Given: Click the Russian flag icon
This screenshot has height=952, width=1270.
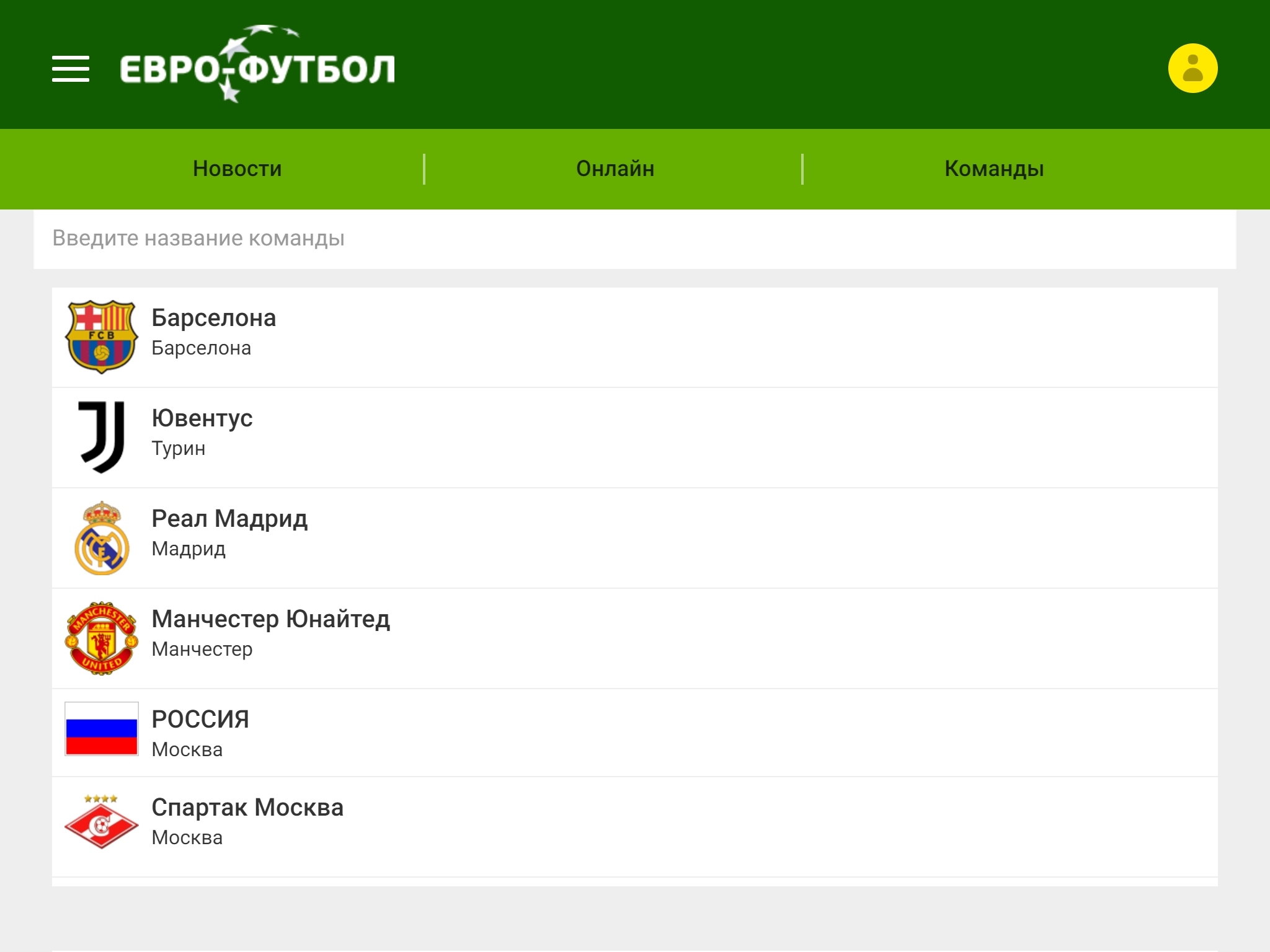Looking at the screenshot, I should [102, 729].
